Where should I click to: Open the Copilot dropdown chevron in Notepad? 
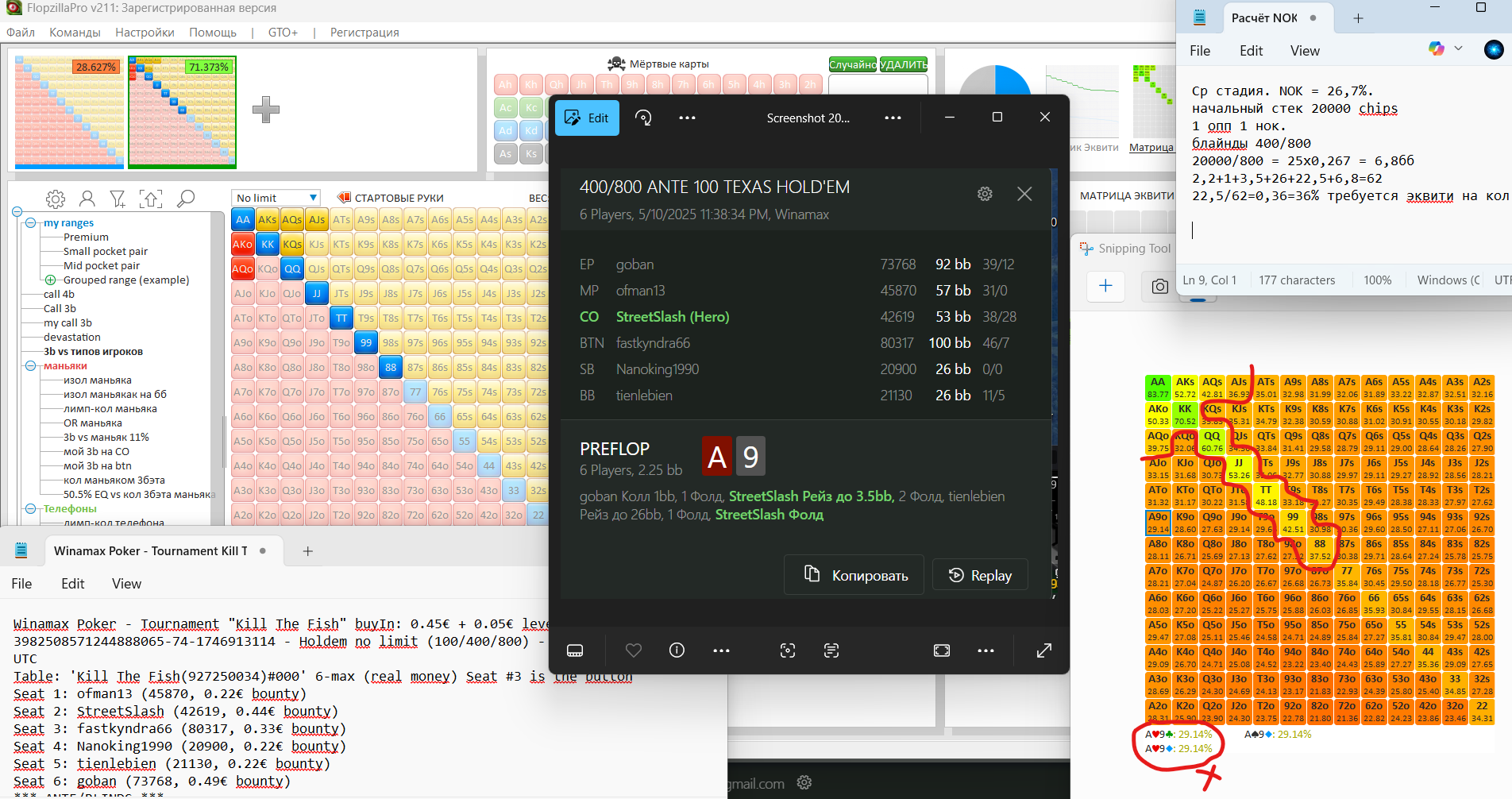tap(1458, 48)
